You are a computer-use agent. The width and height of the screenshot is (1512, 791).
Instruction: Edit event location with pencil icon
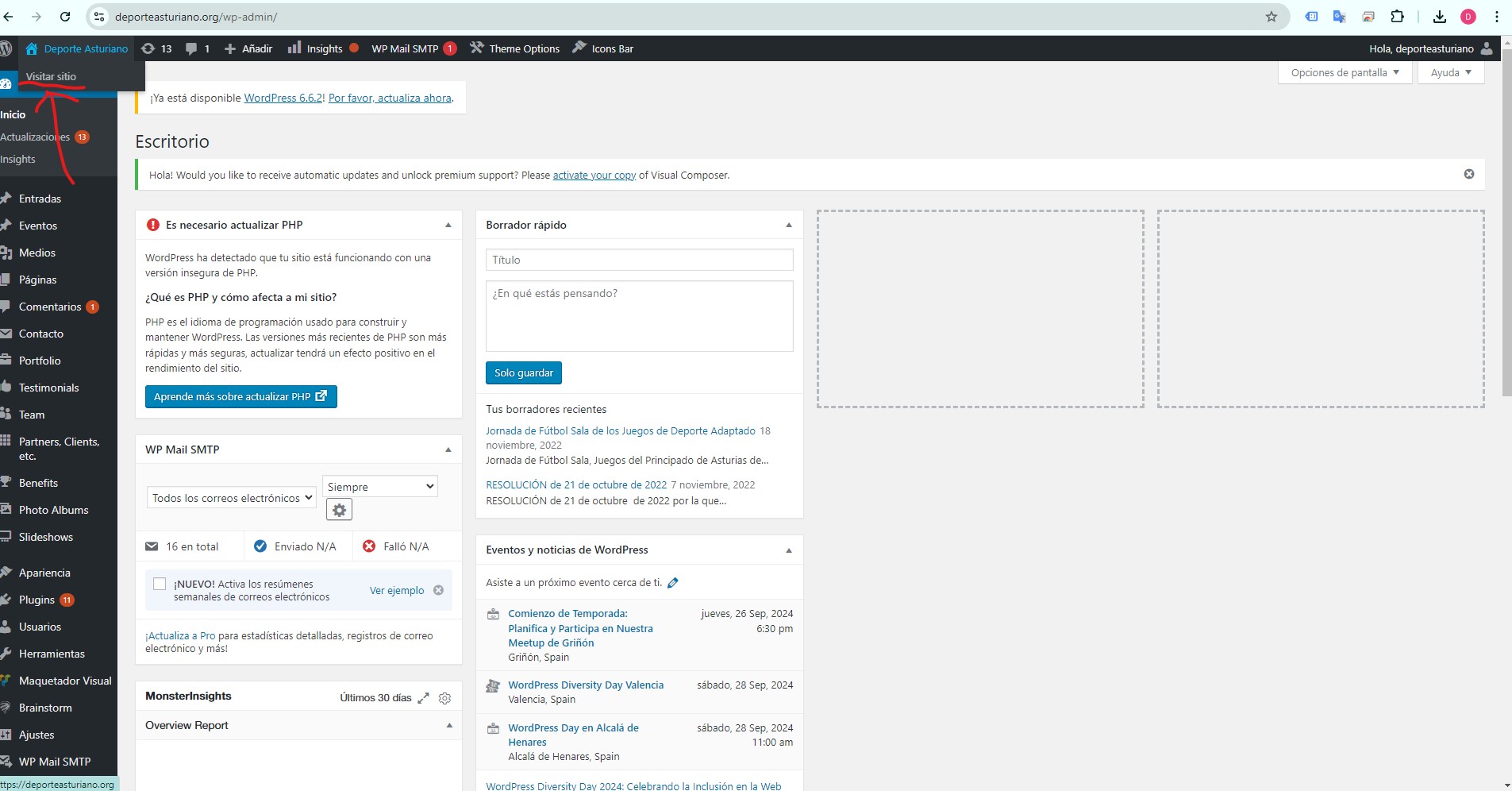tap(673, 583)
